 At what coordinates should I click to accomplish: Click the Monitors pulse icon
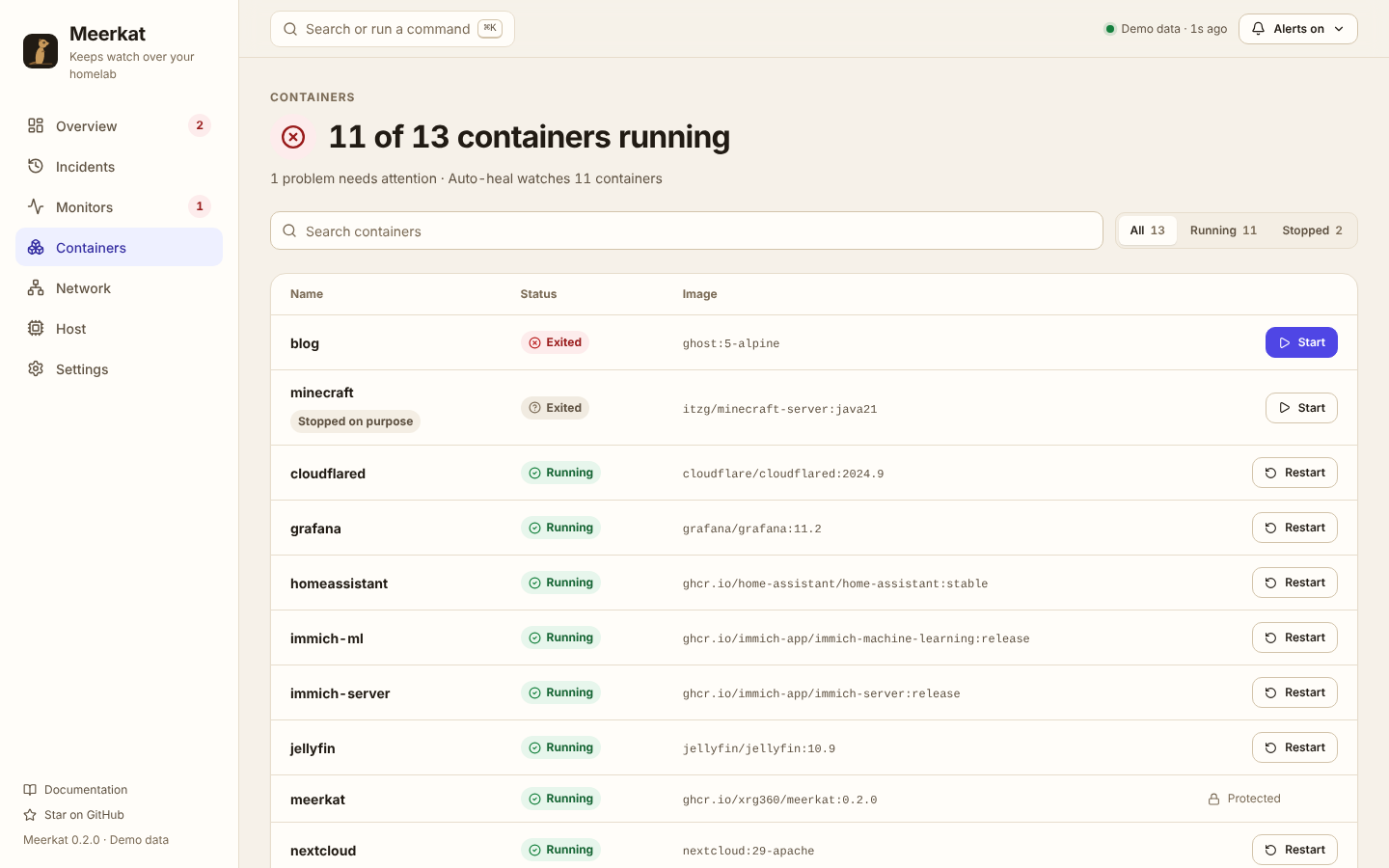pos(36,206)
